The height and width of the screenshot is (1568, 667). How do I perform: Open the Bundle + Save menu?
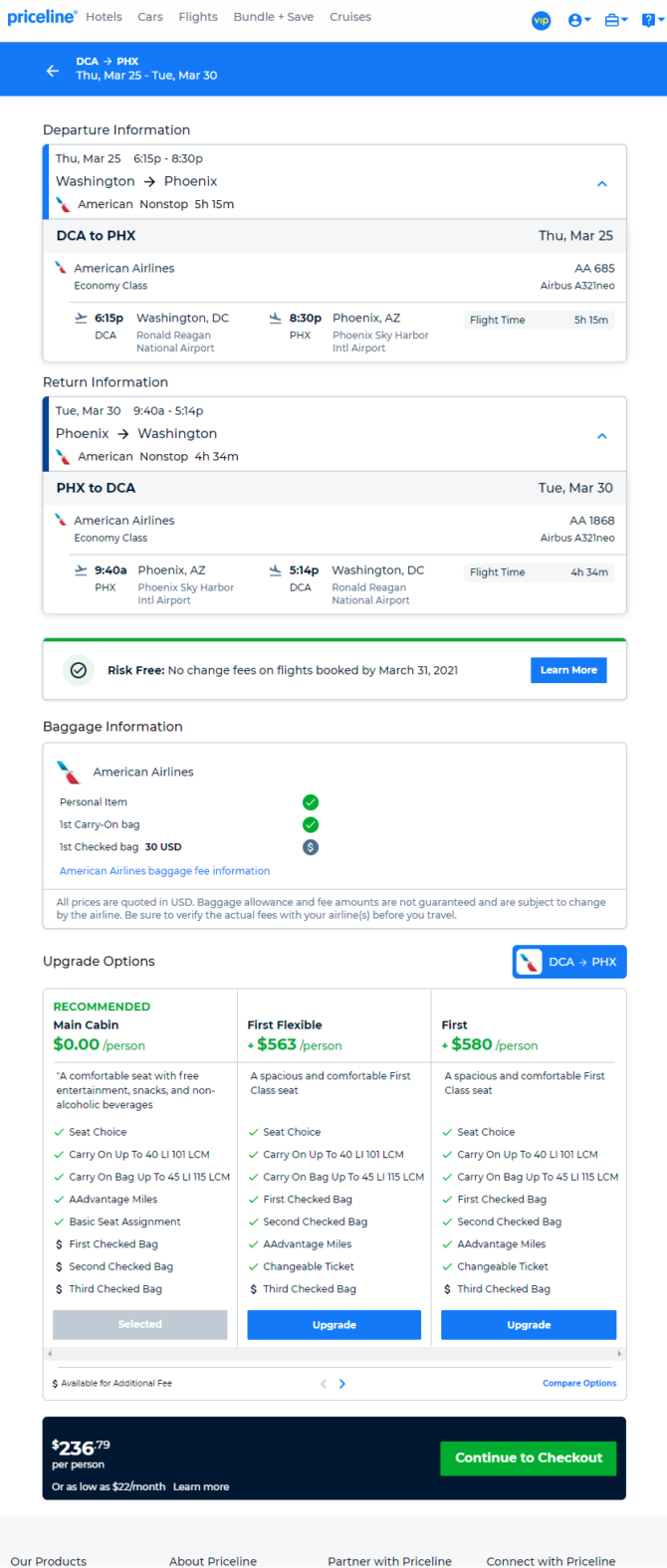pos(274,17)
